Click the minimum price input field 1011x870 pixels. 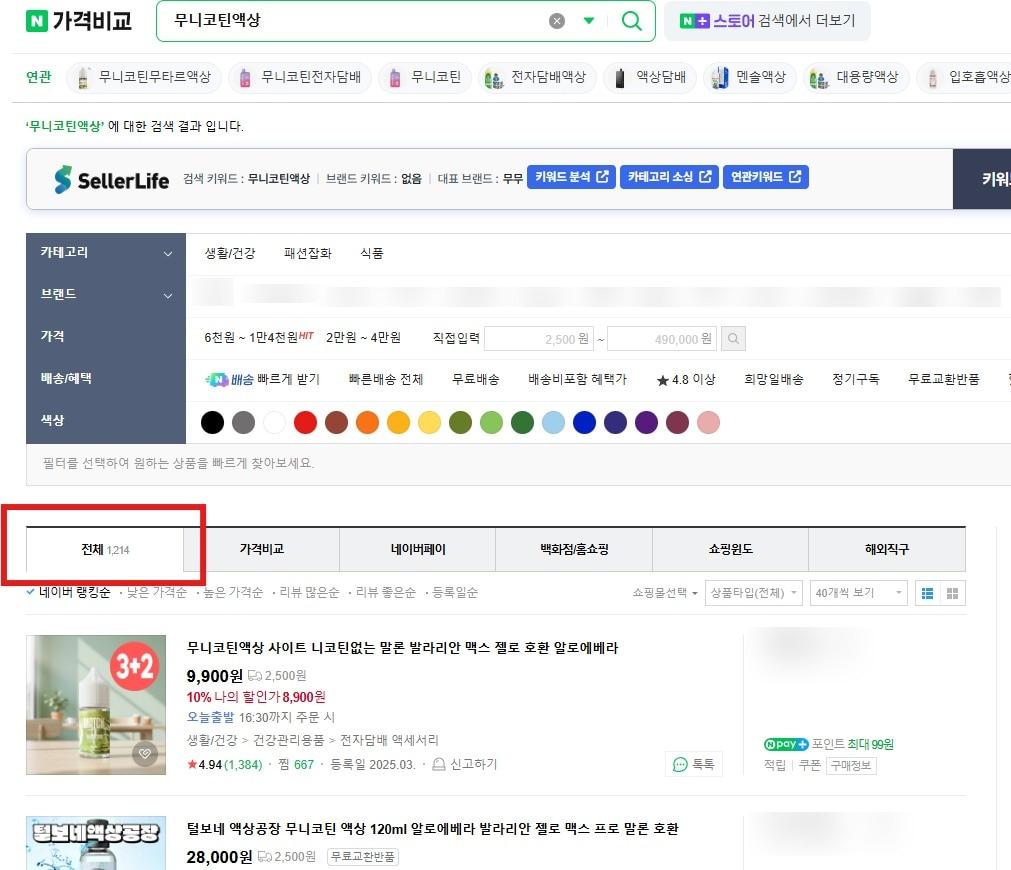point(540,340)
